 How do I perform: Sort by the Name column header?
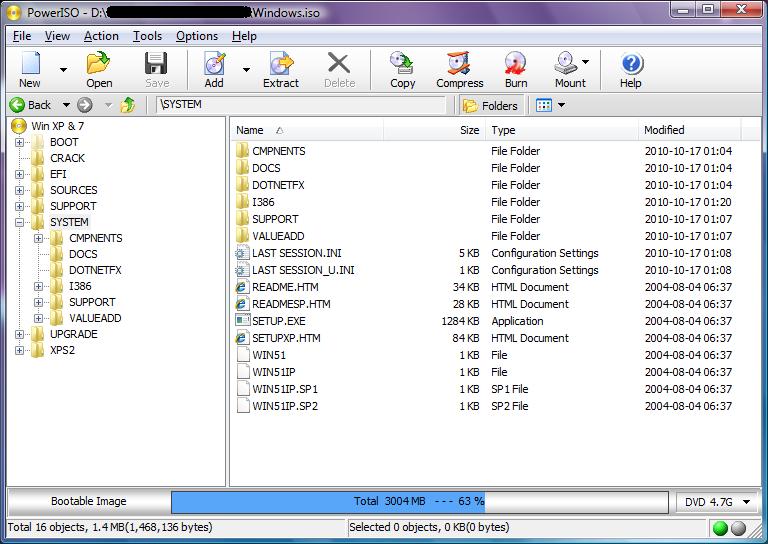coord(306,130)
